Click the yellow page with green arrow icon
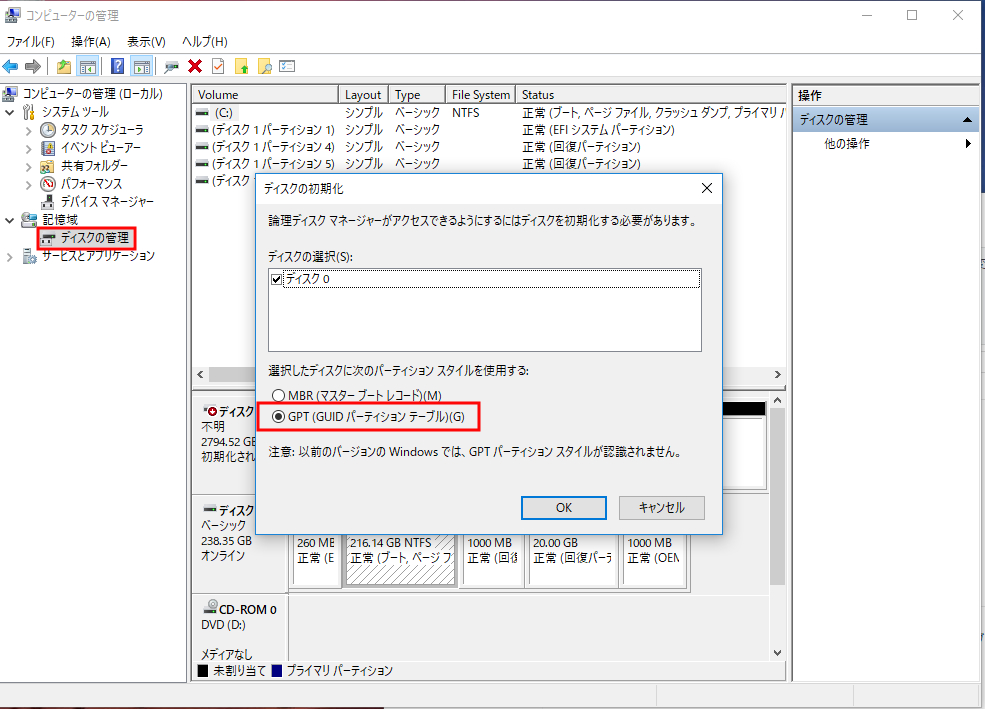The height and width of the screenshot is (709, 985). pos(241,66)
